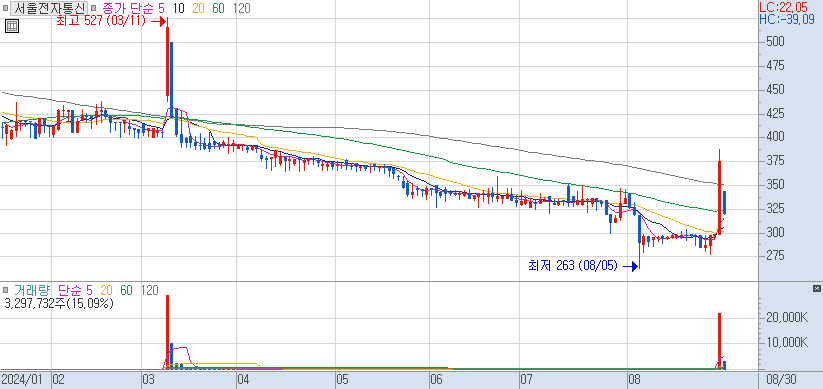The width and height of the screenshot is (823, 389).
Task: Click the 275 price axis label
Action: tap(776, 256)
